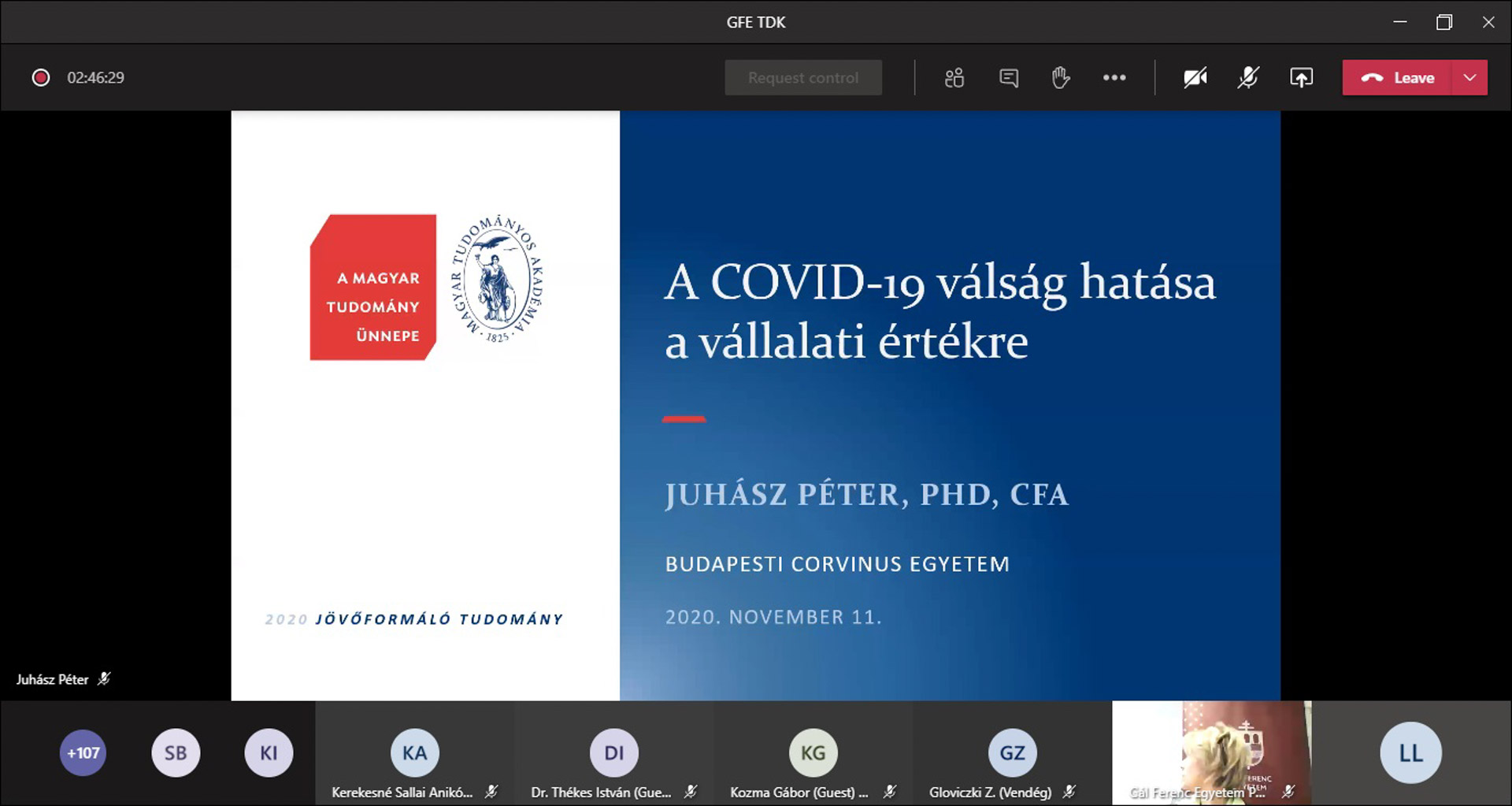The width and height of the screenshot is (1512, 806).
Task: Expand the Leave options dropdown arrow
Action: coord(1469,77)
